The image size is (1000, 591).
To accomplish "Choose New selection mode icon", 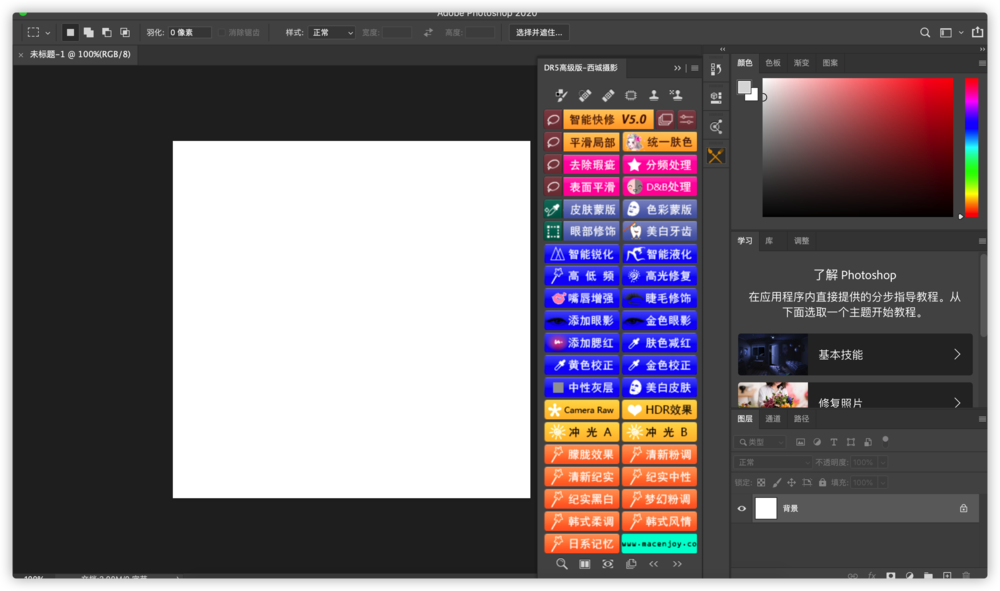I will [x=70, y=33].
